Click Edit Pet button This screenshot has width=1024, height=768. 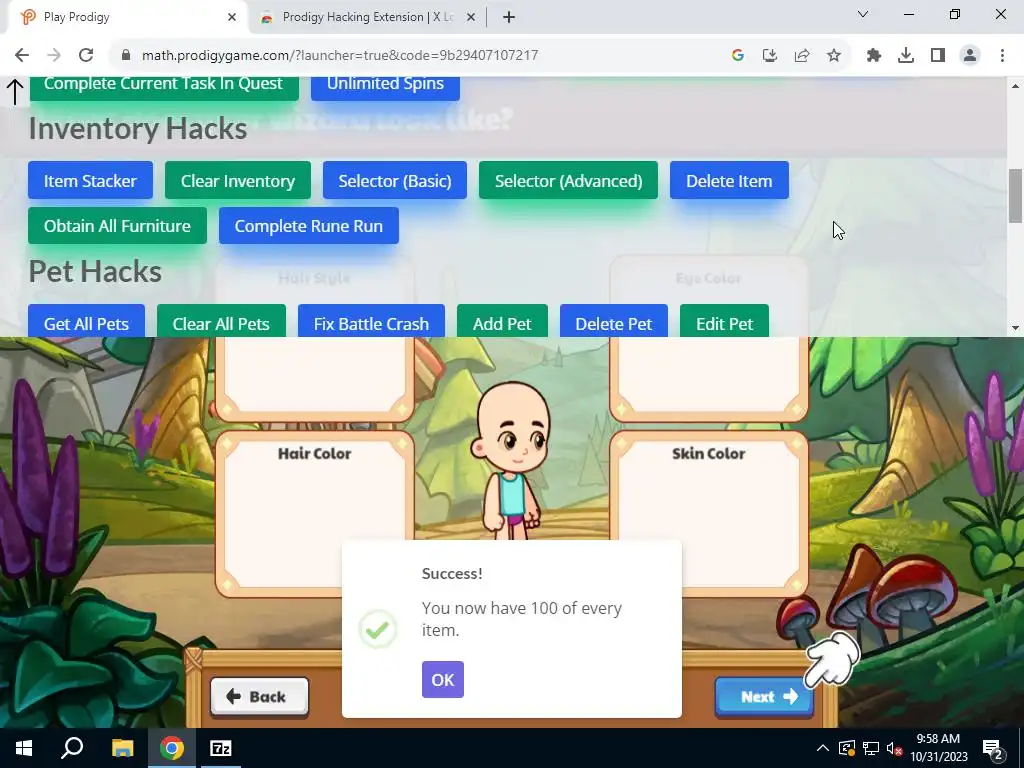click(x=724, y=321)
